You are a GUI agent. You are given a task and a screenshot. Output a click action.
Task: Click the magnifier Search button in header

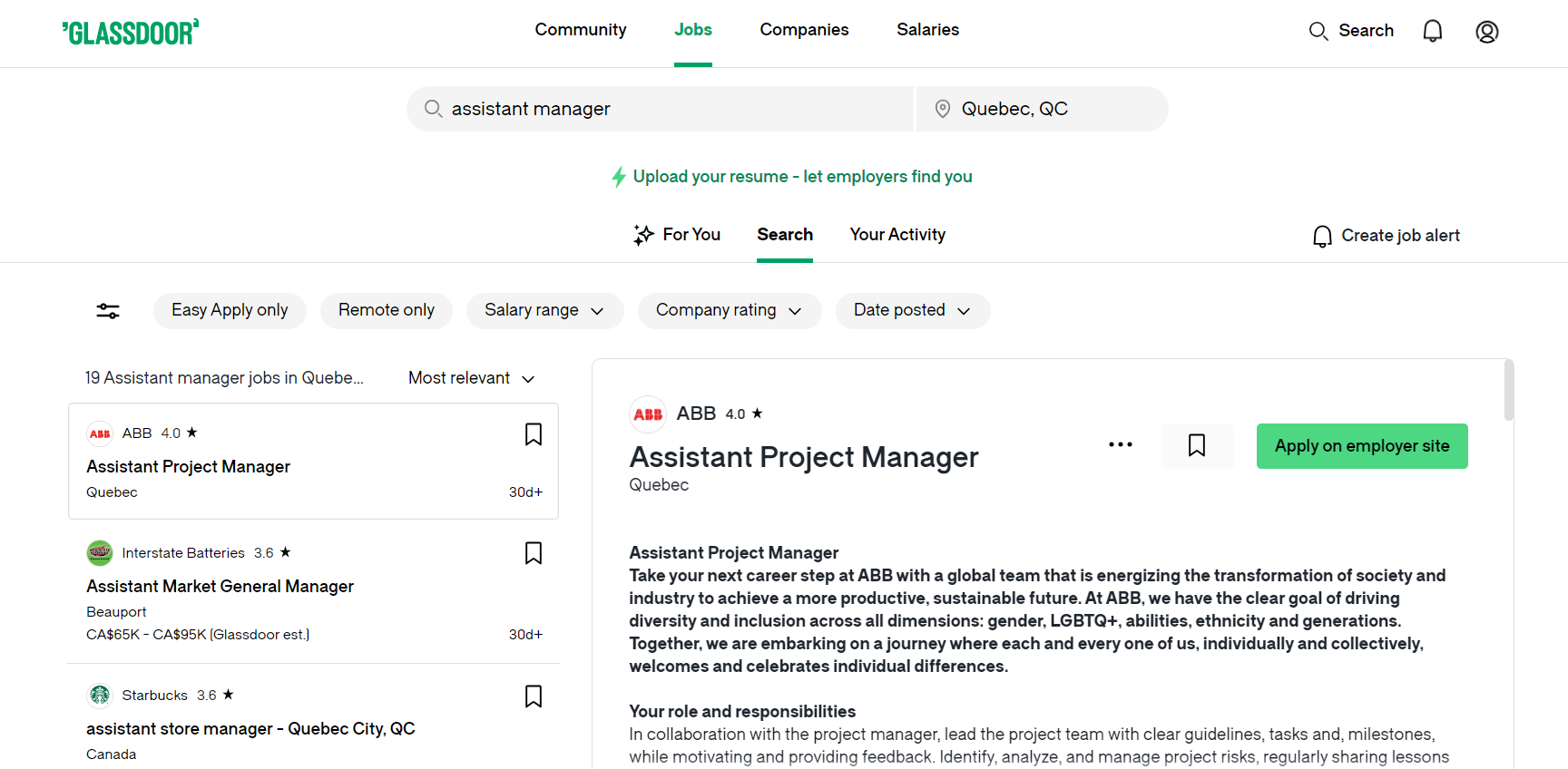pos(1351,31)
